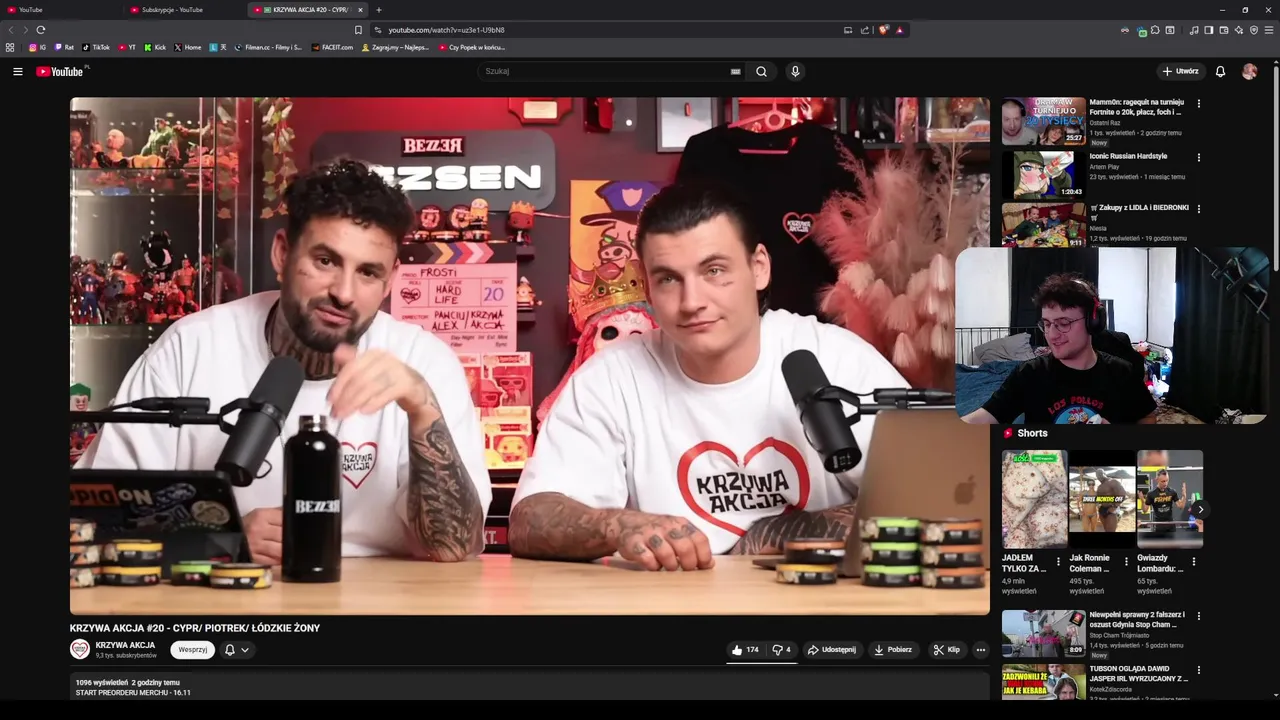This screenshot has width=1280, height=720.
Task: Open the KRZYWA AKCJA channel name link
Action: click(125, 645)
